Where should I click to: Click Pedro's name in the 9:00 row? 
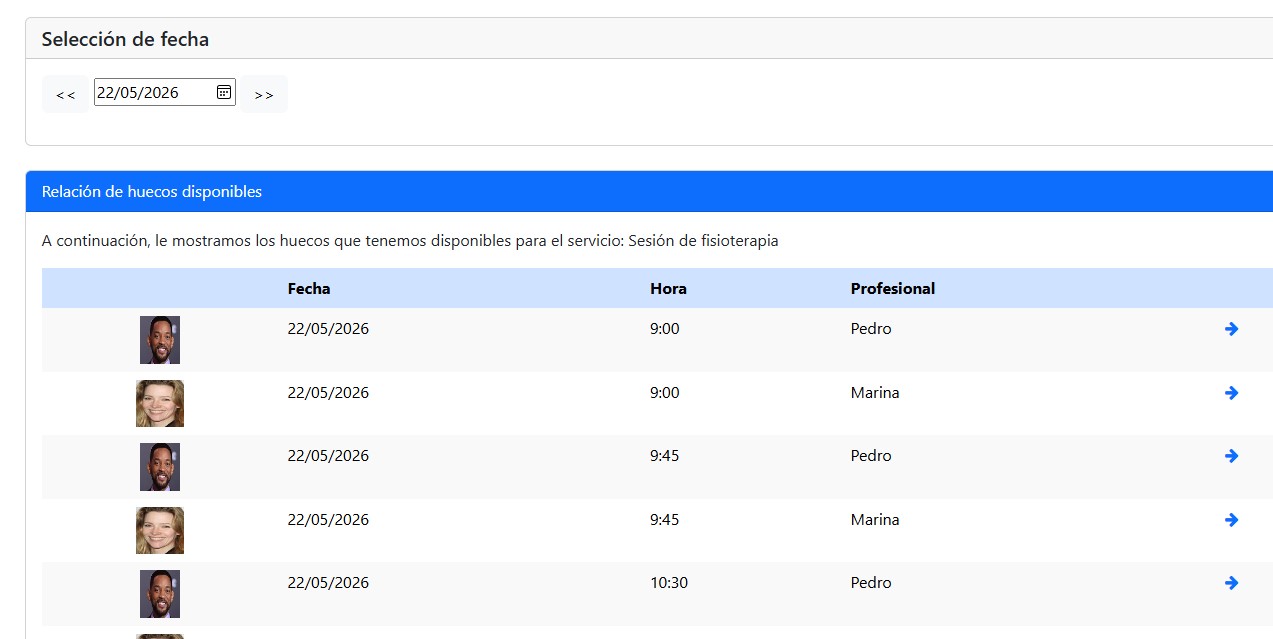click(871, 329)
